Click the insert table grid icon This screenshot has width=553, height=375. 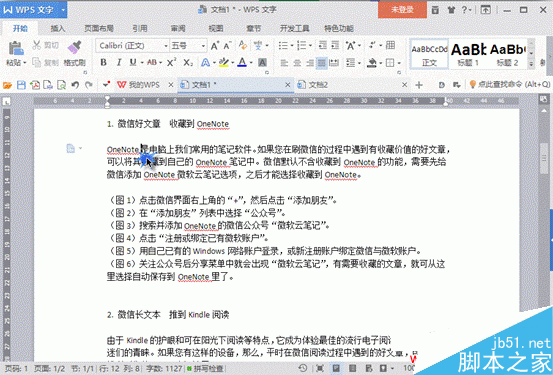[x=390, y=45]
